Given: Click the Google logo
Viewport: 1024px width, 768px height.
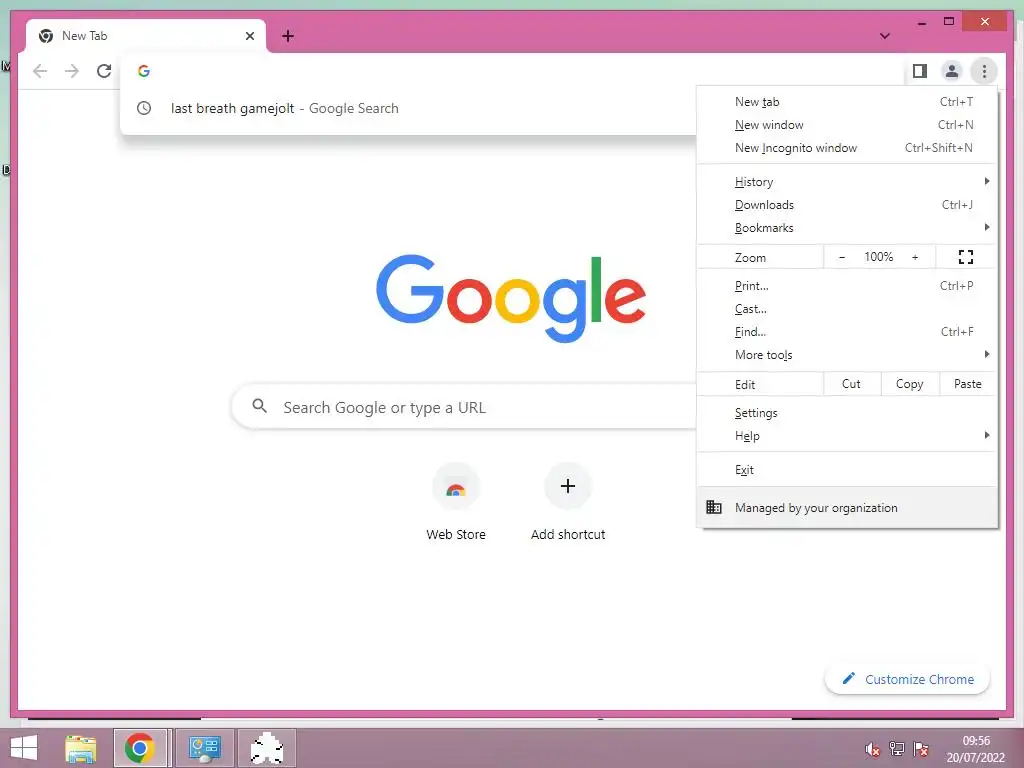Looking at the screenshot, I should tap(511, 298).
